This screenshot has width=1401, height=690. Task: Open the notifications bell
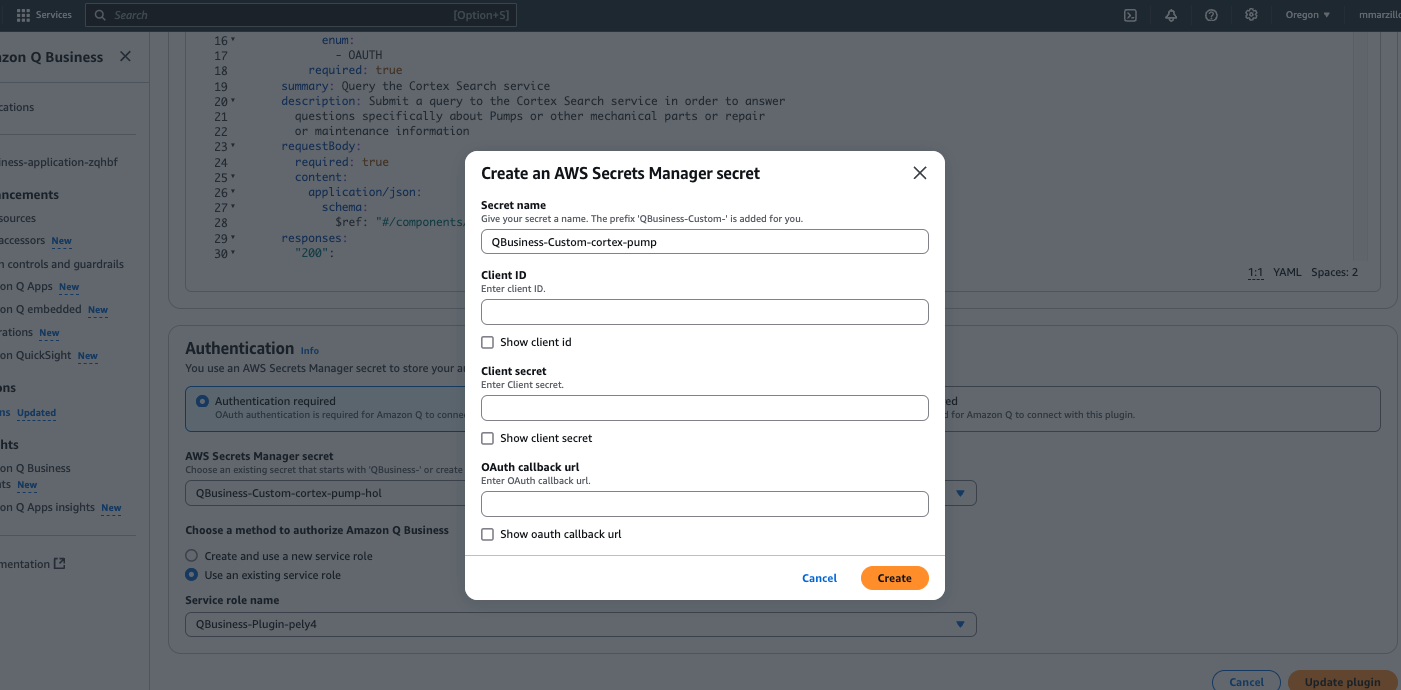click(x=1171, y=15)
